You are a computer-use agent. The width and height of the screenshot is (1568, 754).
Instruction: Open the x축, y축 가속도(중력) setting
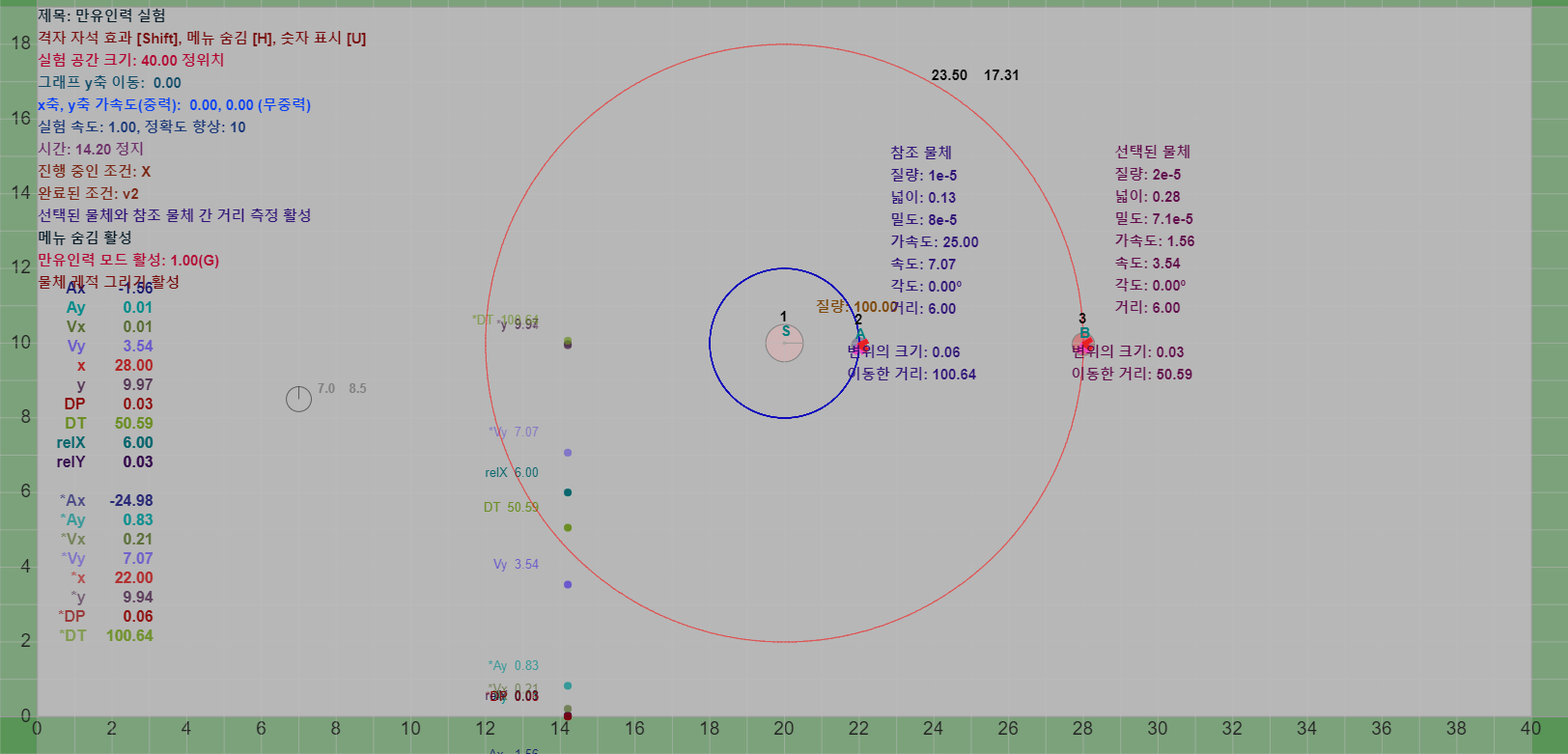tap(175, 104)
